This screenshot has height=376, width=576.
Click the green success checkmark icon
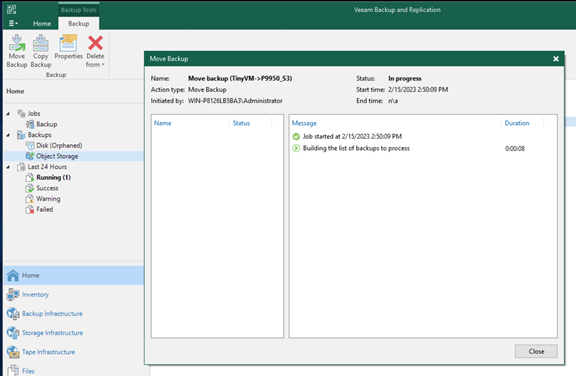pos(296,137)
